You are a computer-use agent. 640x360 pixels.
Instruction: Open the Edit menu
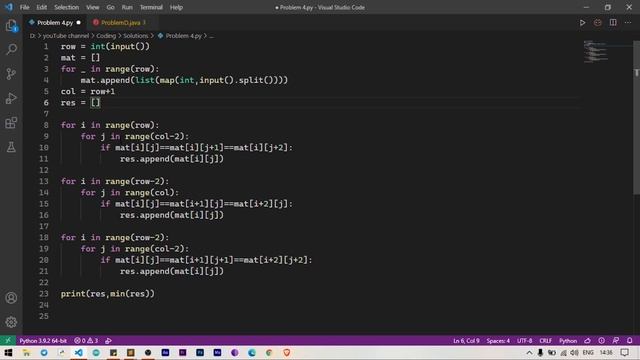42,7
